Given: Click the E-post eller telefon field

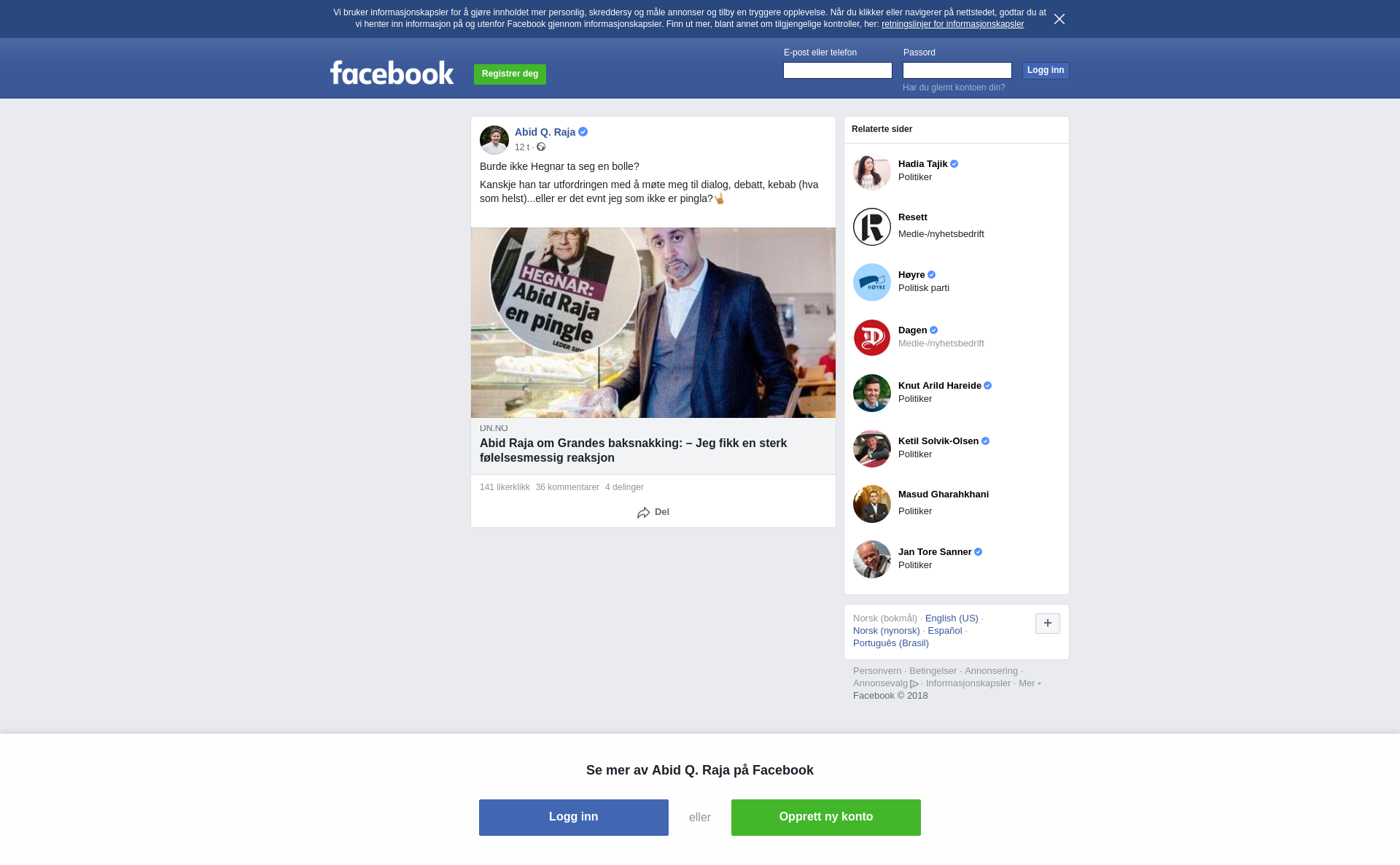Looking at the screenshot, I should tap(838, 70).
